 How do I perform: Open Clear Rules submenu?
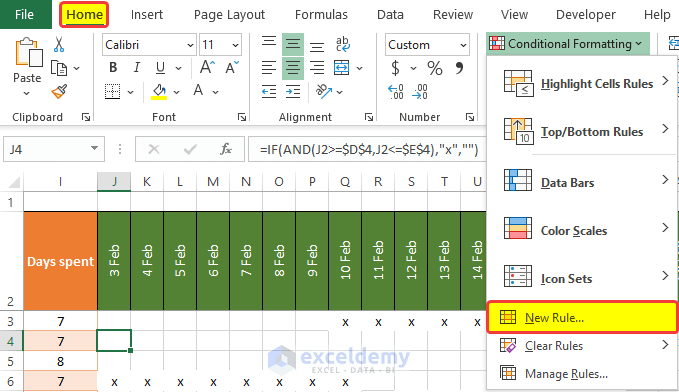pyautogui.click(x=582, y=346)
